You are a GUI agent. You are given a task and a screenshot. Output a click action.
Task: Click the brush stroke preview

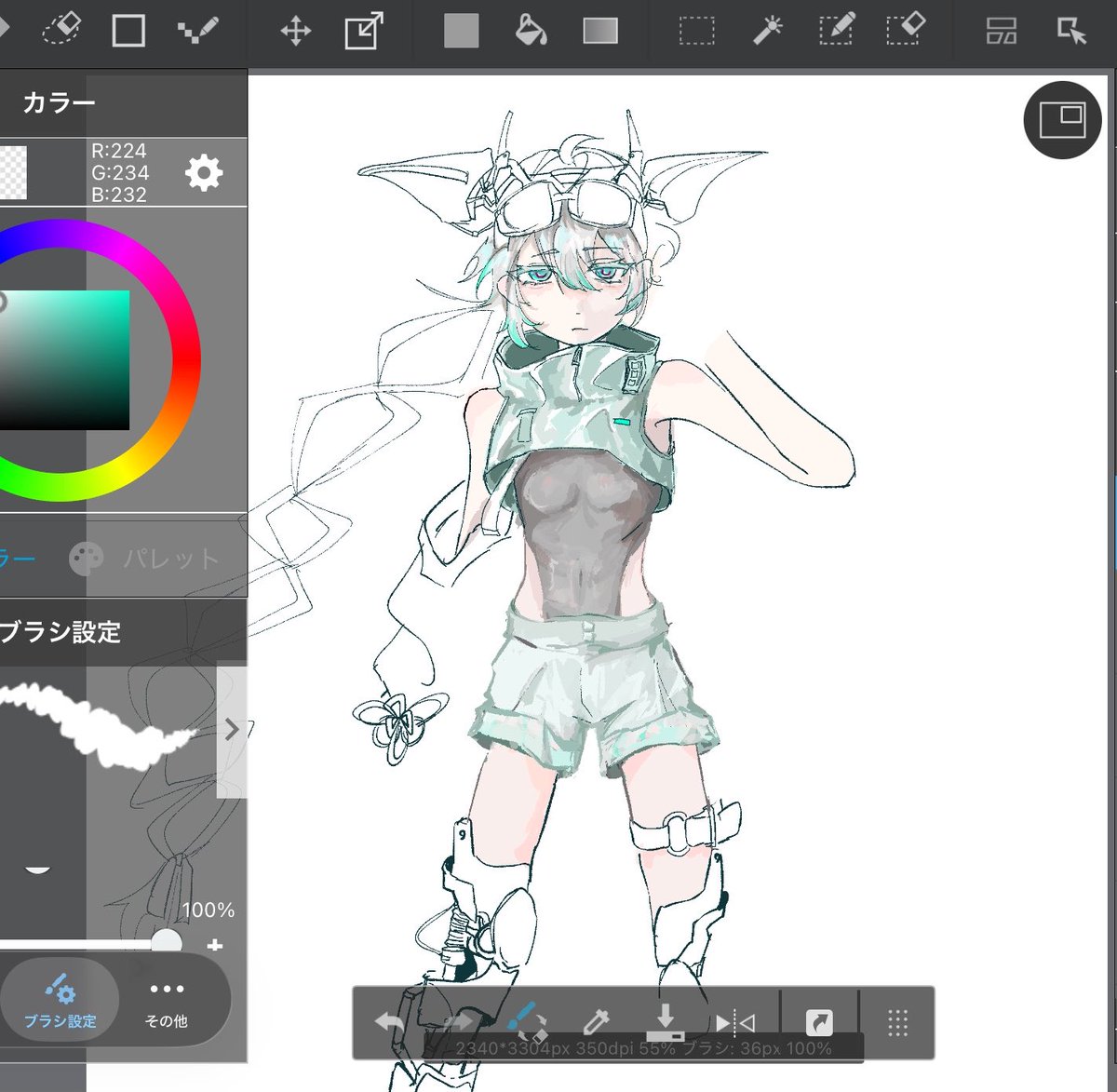pos(98,726)
